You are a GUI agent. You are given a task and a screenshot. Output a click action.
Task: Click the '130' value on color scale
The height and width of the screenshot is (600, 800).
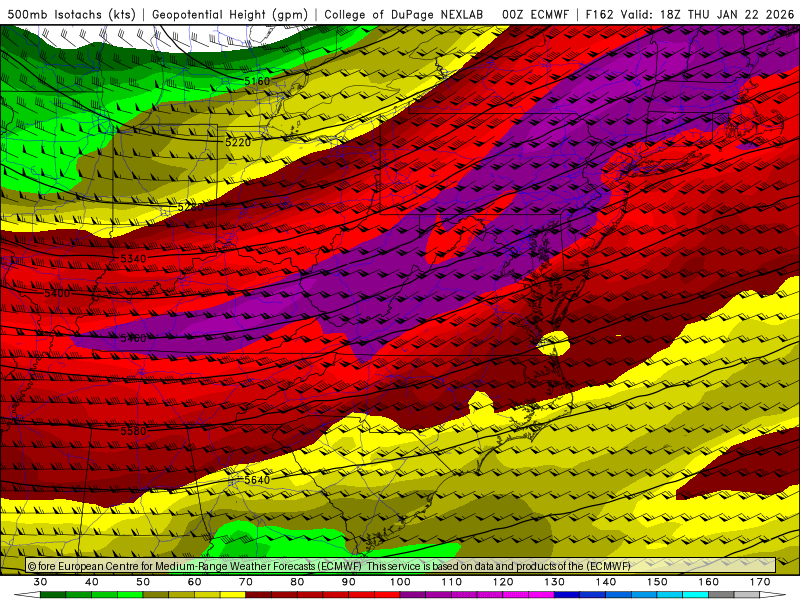tap(555, 582)
